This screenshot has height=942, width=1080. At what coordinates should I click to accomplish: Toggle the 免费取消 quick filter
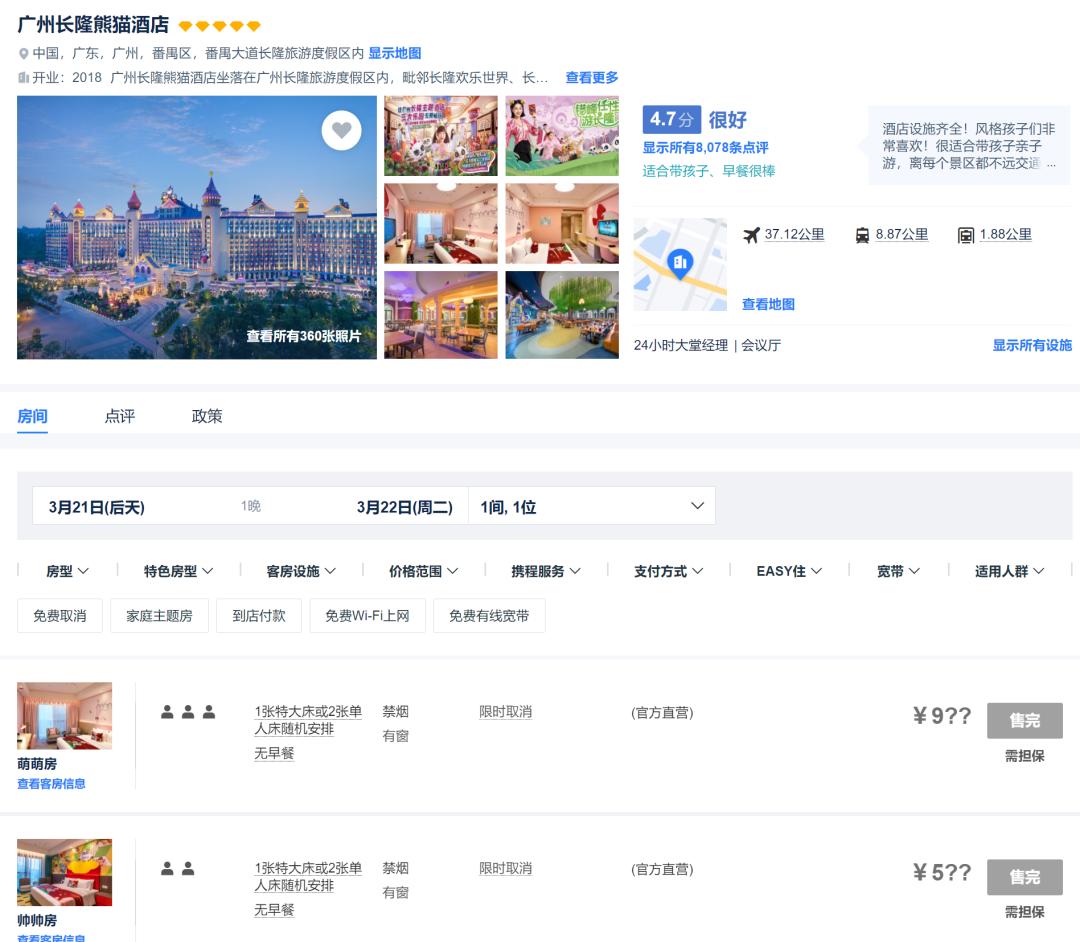[60, 616]
